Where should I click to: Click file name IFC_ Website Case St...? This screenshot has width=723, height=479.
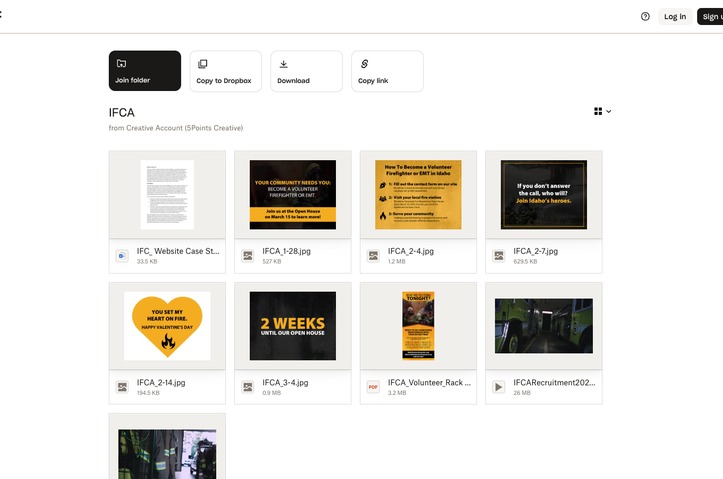(178, 251)
